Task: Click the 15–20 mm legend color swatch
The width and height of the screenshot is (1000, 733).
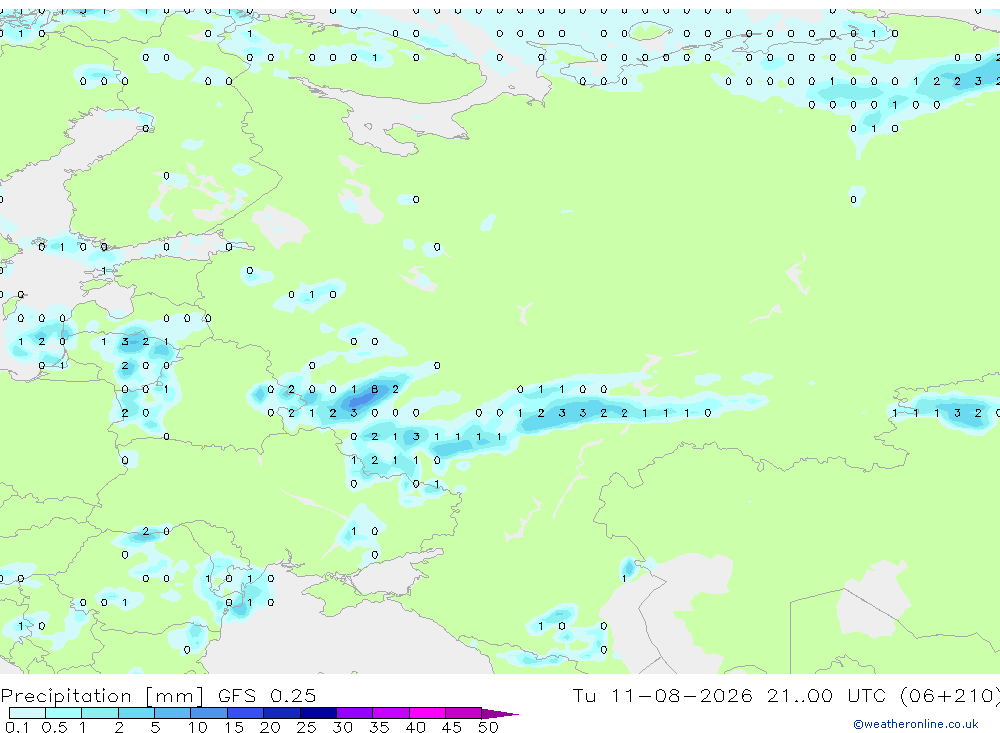Action: tap(245, 713)
